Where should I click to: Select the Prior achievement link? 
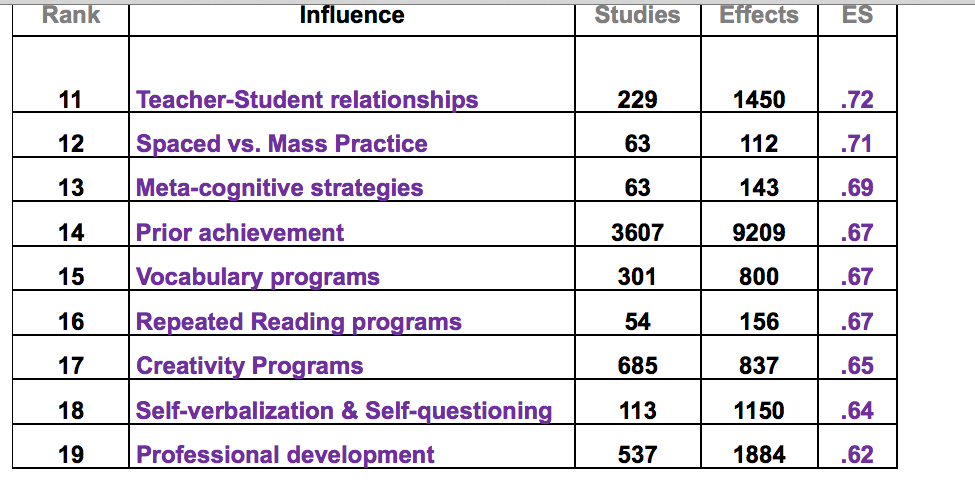[240, 233]
